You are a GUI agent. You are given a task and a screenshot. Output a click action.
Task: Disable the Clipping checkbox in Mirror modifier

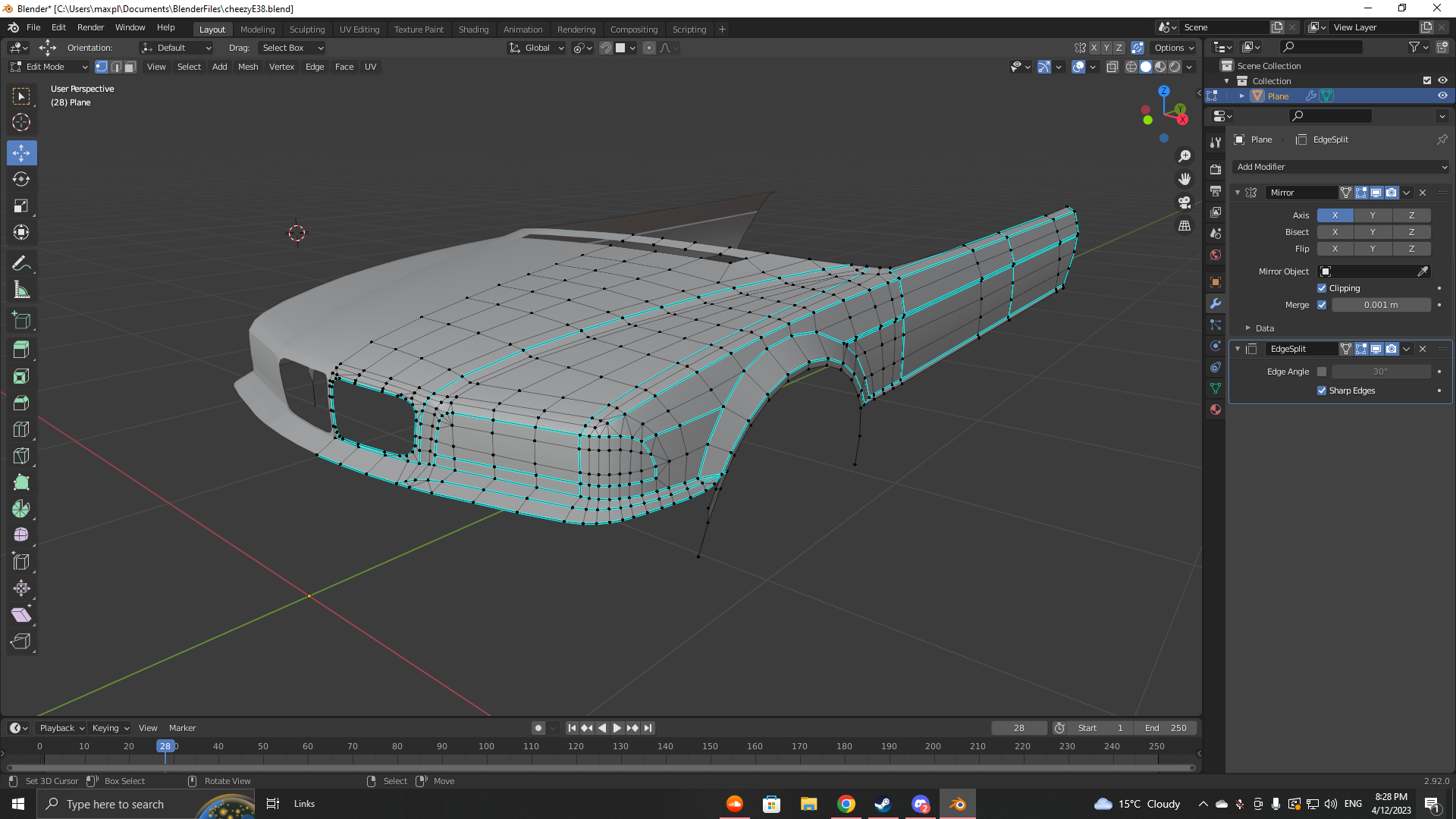1322,288
